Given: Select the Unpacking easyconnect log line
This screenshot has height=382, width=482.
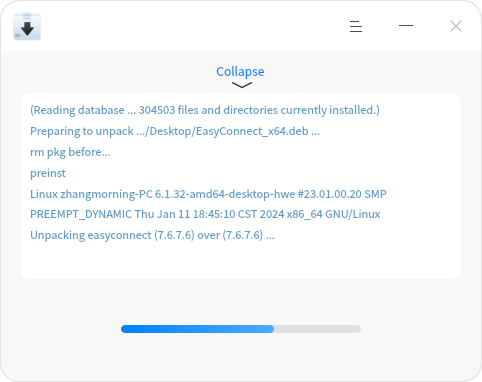Looking at the screenshot, I should (x=152, y=235).
